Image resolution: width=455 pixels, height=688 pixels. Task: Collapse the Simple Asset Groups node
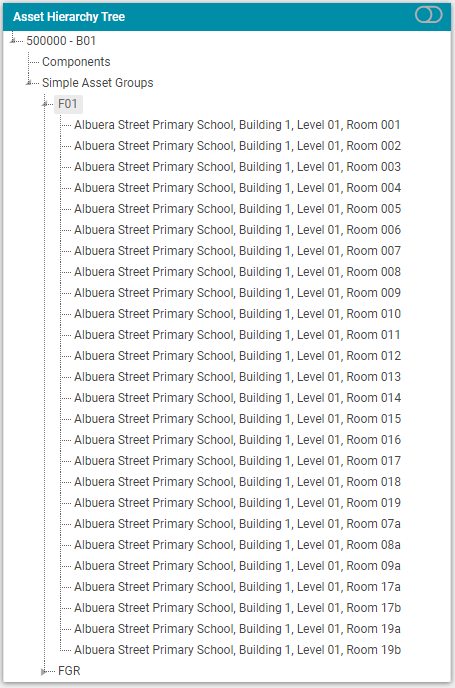coord(29,82)
